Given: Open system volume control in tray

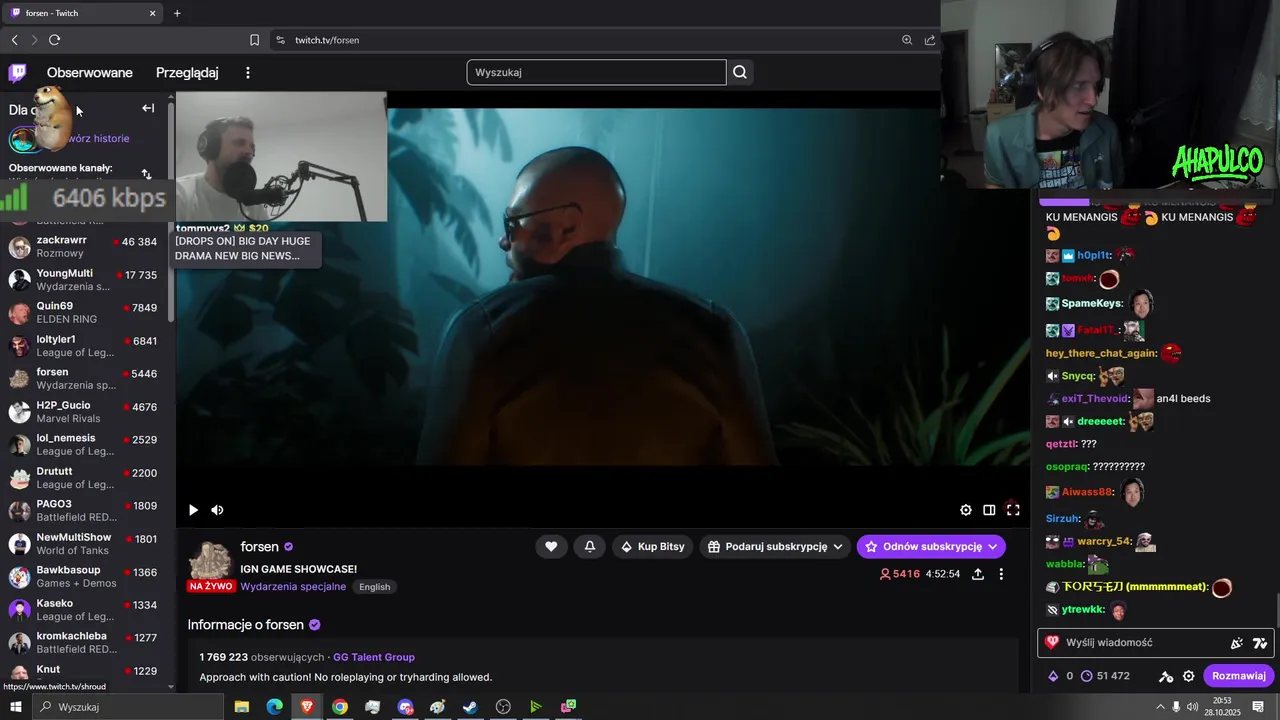Looking at the screenshot, I should pyautogui.click(x=1192, y=707).
